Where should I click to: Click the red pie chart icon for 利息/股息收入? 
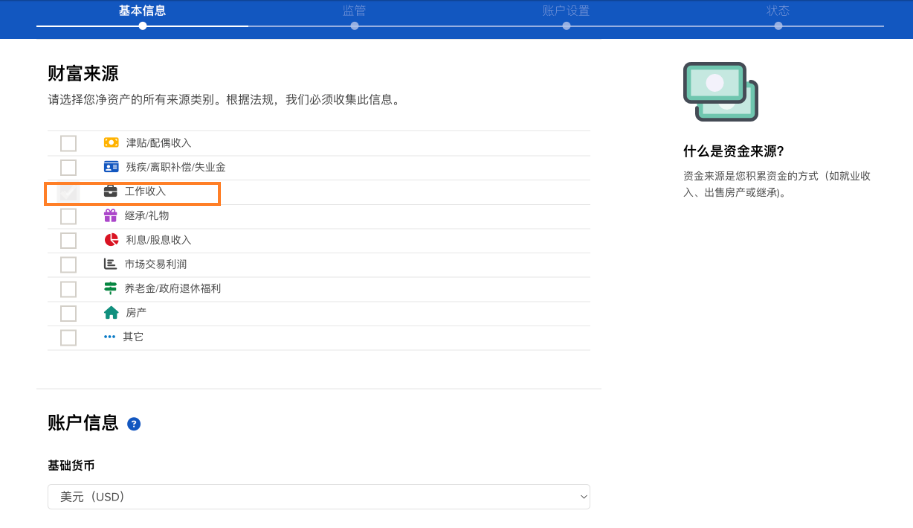click(x=111, y=240)
